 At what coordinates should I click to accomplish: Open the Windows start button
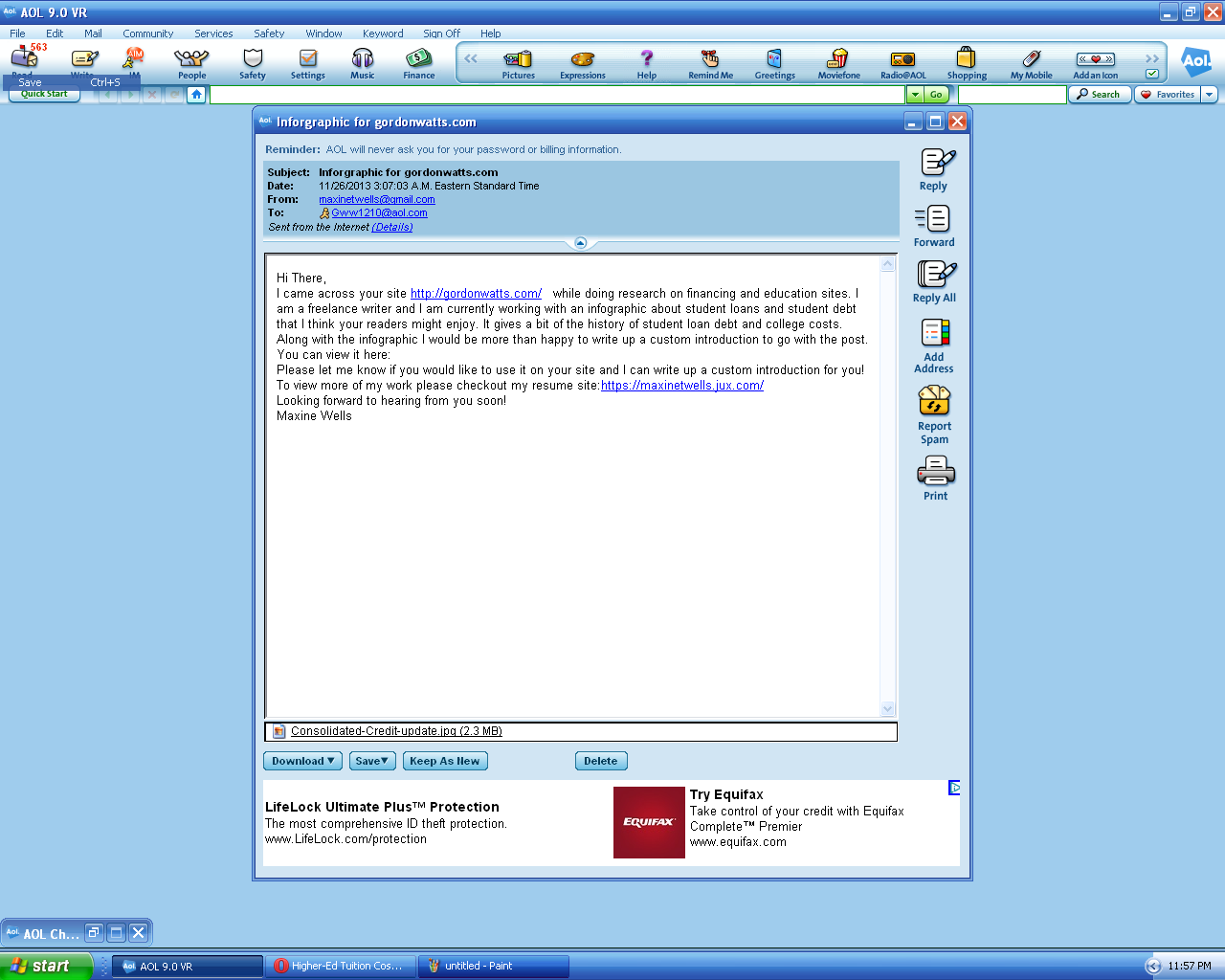click(x=45, y=966)
